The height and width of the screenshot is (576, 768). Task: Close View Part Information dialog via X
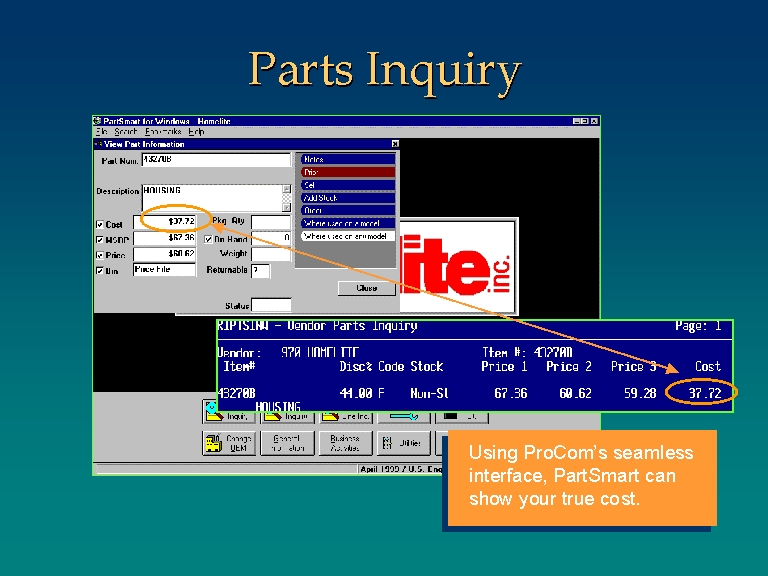(395, 144)
